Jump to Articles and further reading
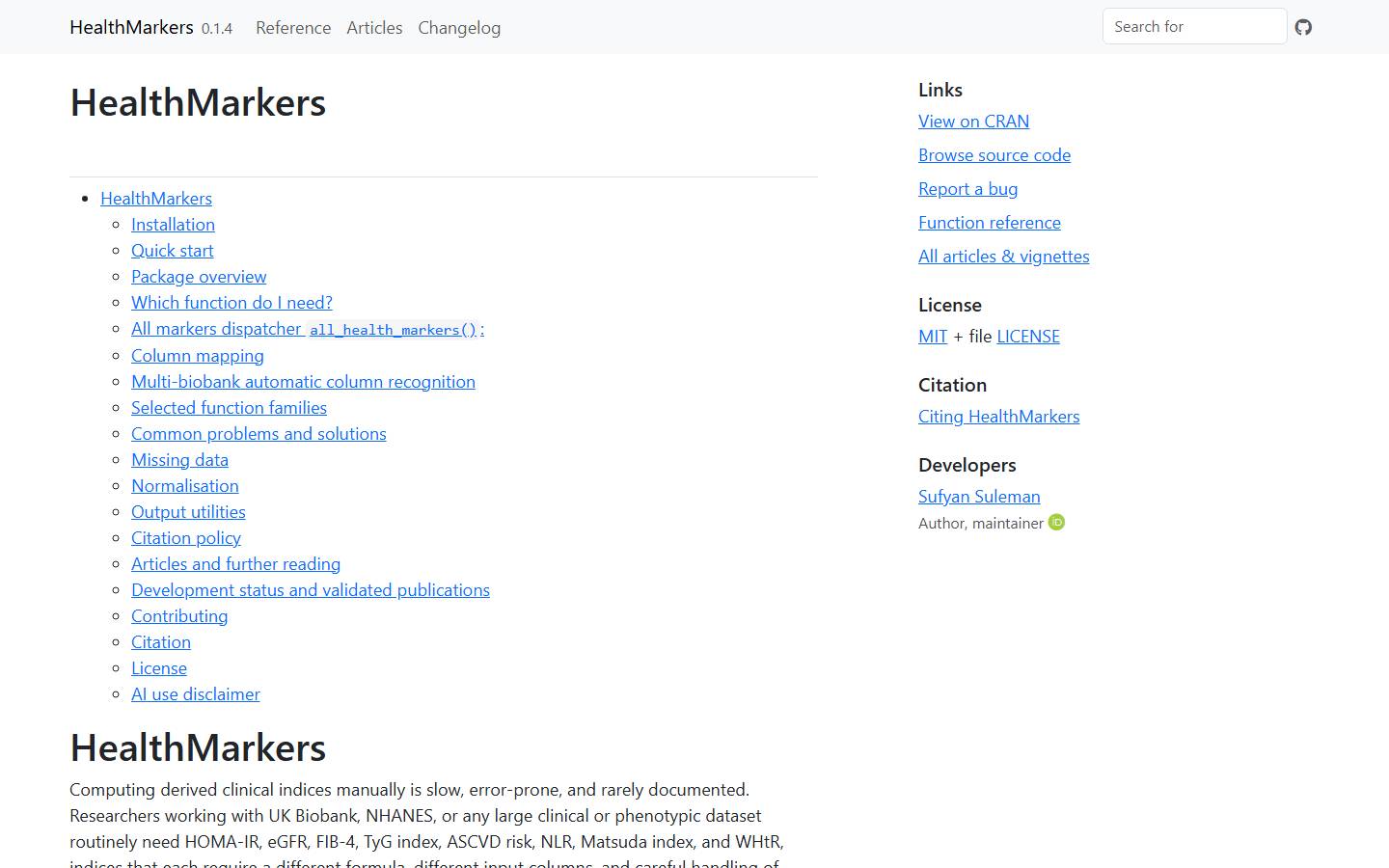Image resolution: width=1389 pixels, height=868 pixels. click(x=235, y=564)
